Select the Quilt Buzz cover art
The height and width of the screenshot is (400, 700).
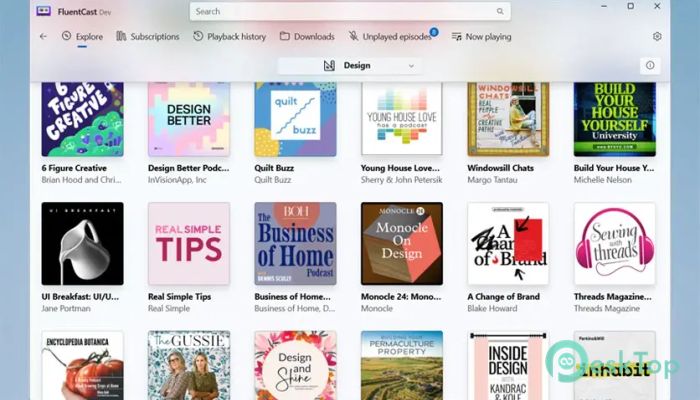point(295,119)
